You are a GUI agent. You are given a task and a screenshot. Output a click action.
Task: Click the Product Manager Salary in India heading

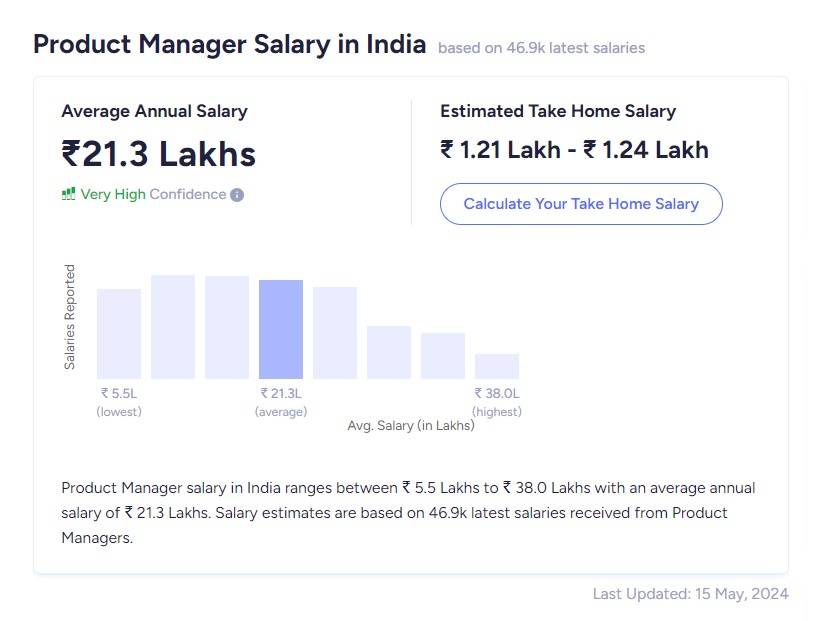229,44
